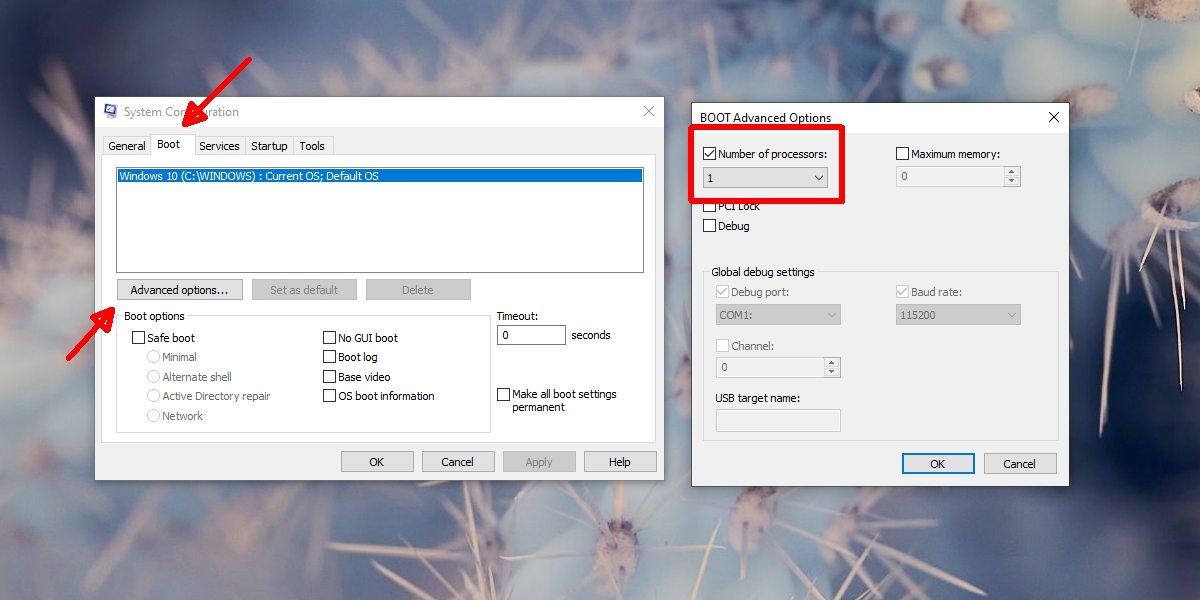1200x600 pixels.
Task: Click OK in System Configuration window
Action: pos(377,462)
